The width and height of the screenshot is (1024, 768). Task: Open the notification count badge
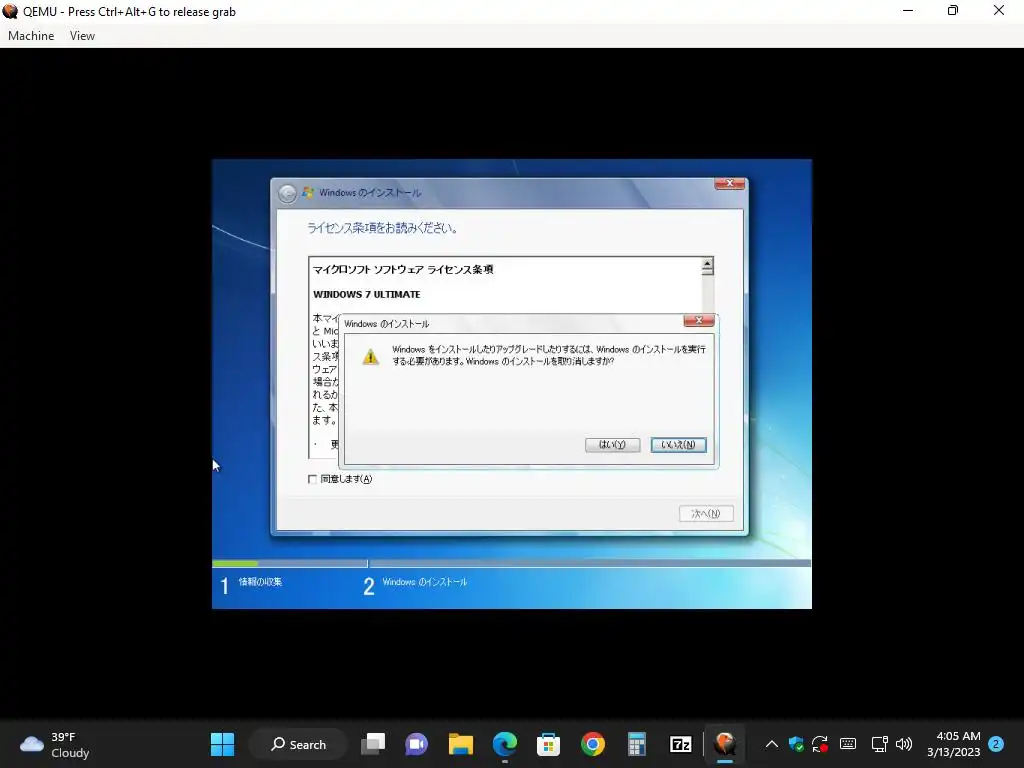996,744
